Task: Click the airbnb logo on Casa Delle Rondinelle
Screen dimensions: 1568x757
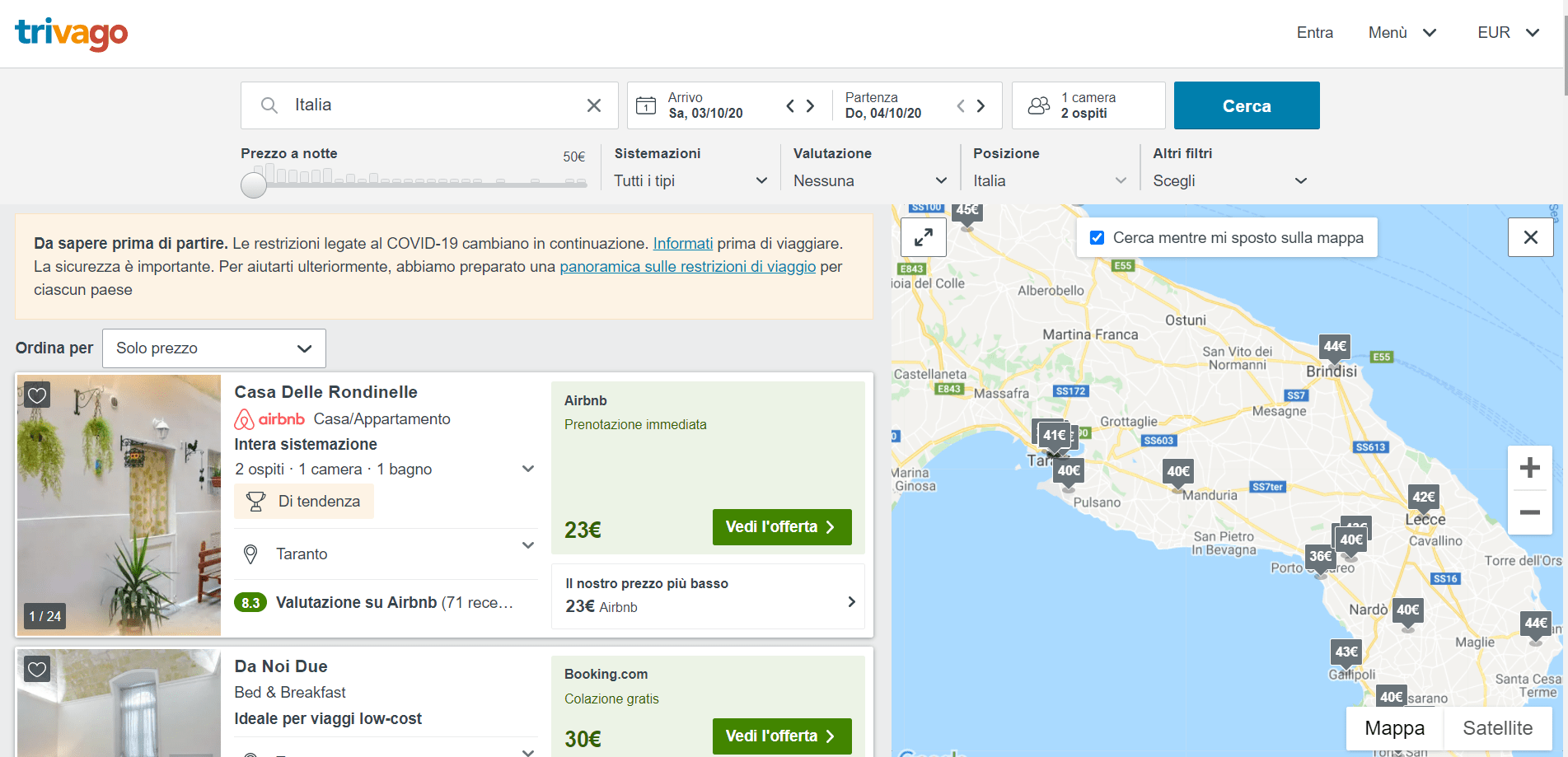Action: (x=269, y=419)
